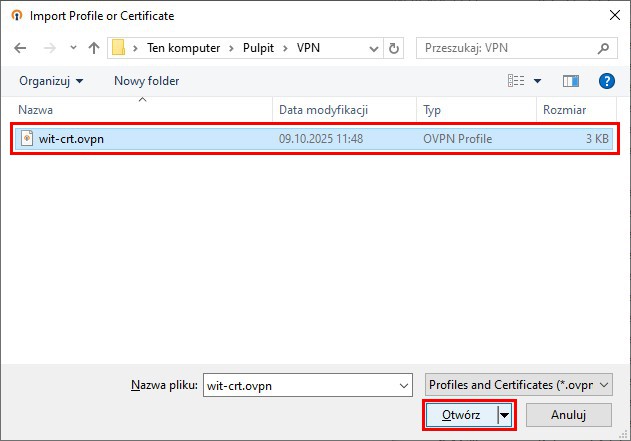Refresh the VPN folder contents

coord(394,47)
